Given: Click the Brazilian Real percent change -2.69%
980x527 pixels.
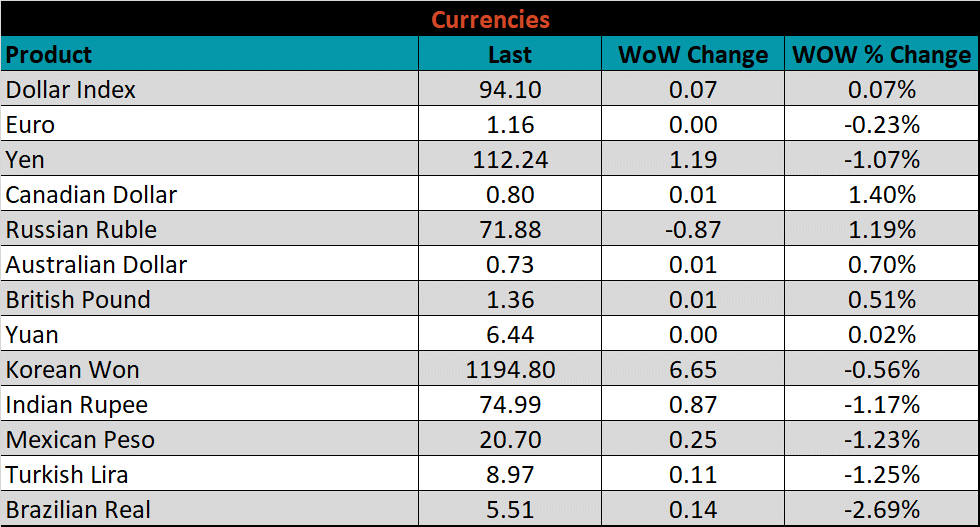Looking at the screenshot, I should click(x=881, y=509).
